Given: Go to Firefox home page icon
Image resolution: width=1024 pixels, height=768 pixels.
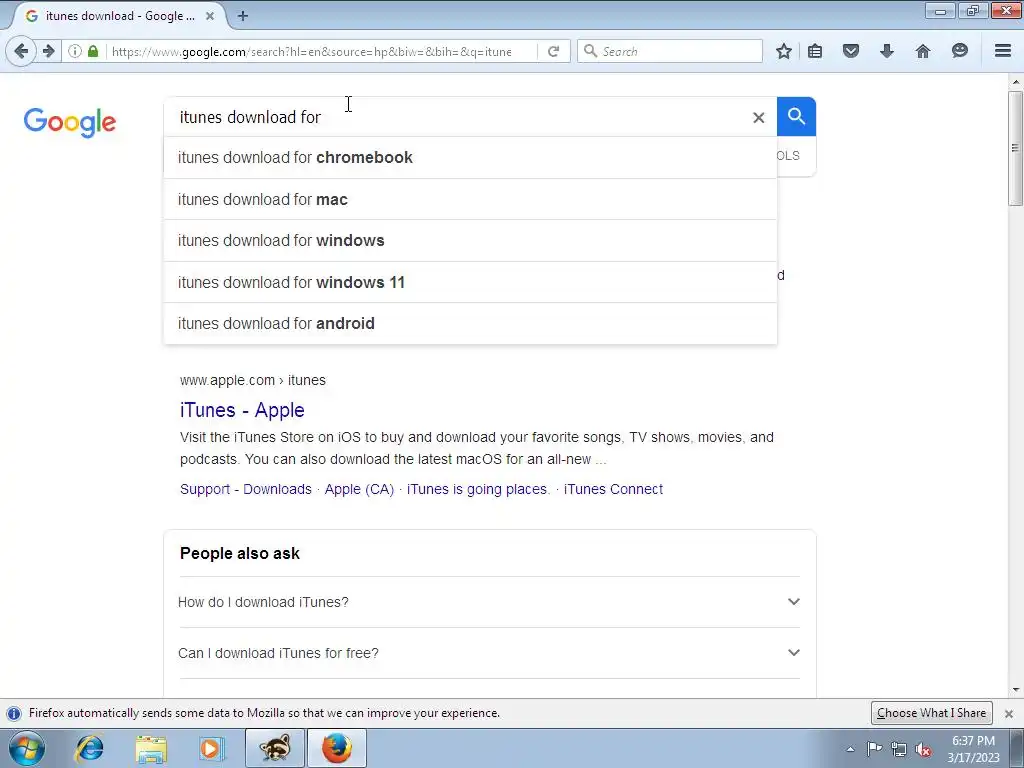Looking at the screenshot, I should [x=923, y=51].
